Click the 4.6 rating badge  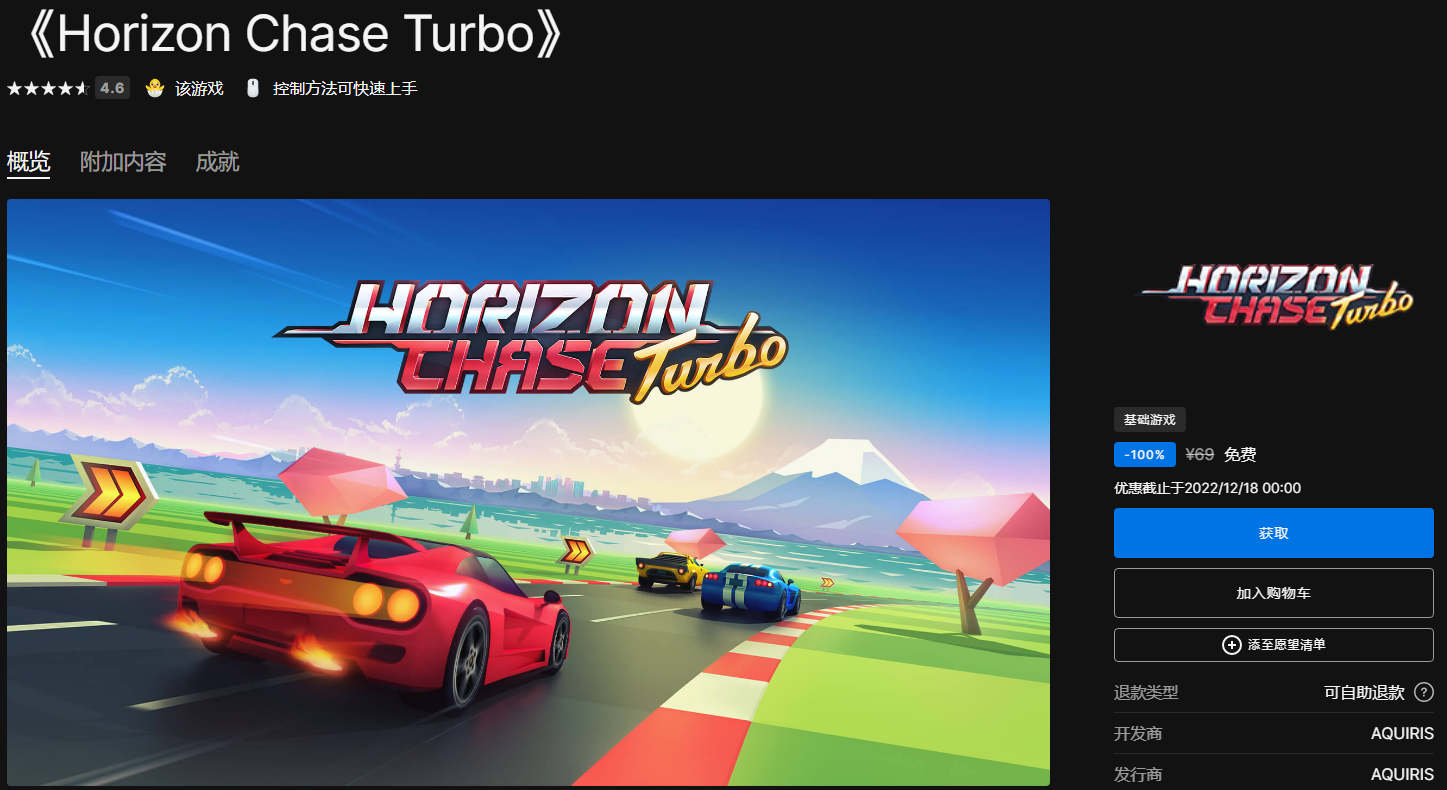point(112,88)
